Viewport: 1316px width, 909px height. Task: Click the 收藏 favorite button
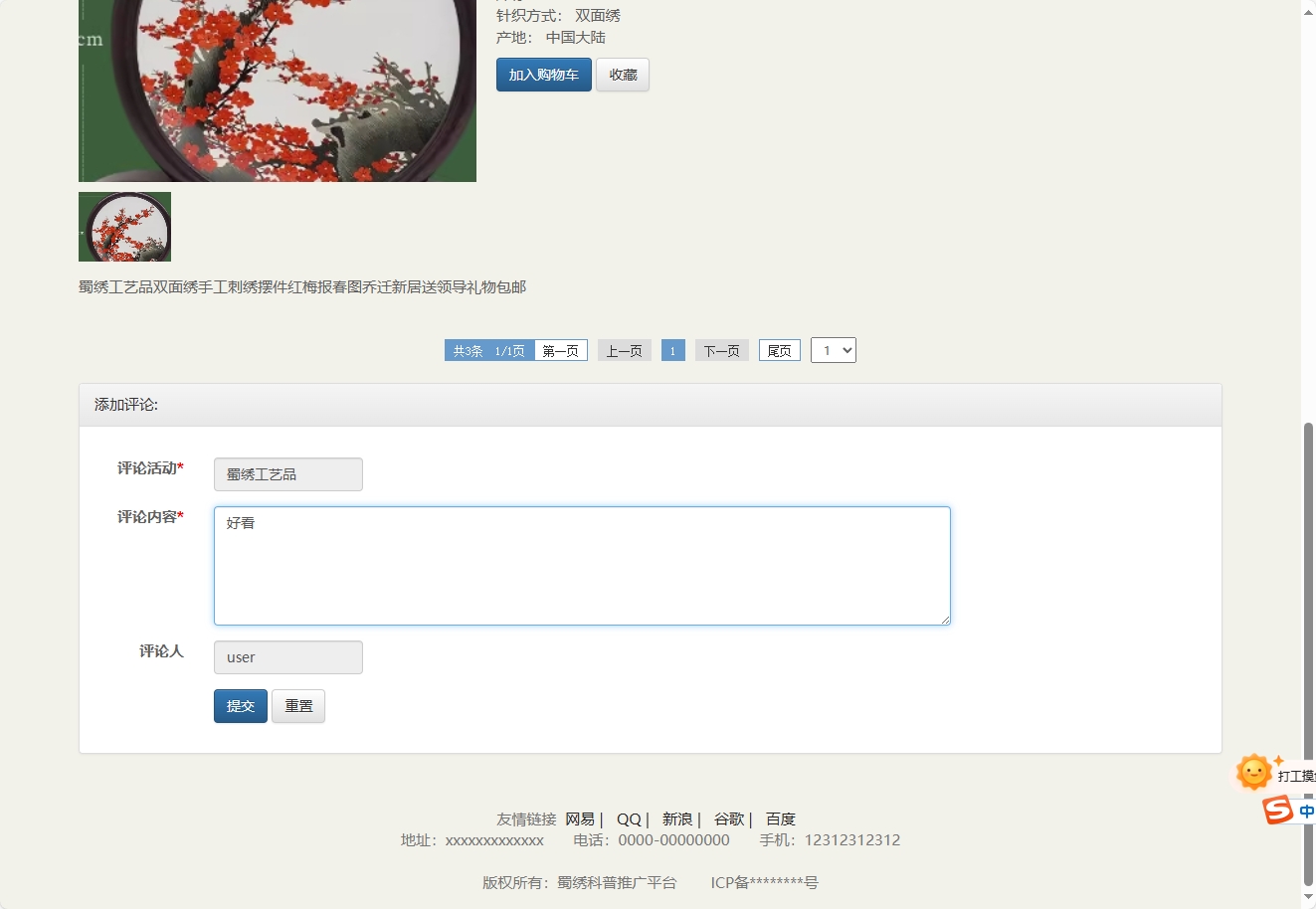coord(623,75)
